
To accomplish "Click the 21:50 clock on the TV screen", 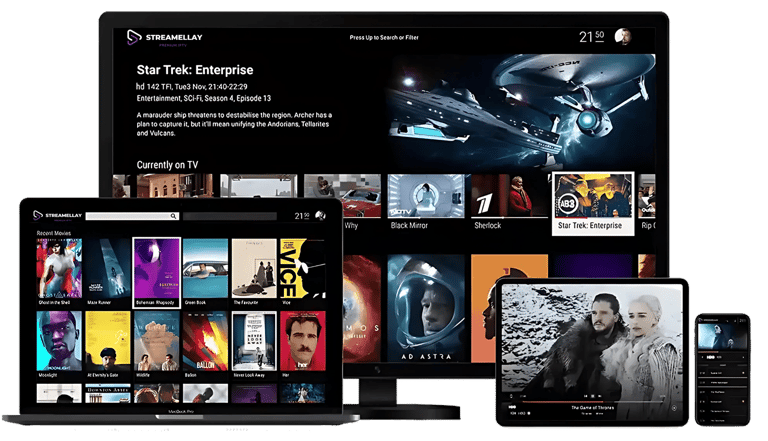I will tap(591, 37).
